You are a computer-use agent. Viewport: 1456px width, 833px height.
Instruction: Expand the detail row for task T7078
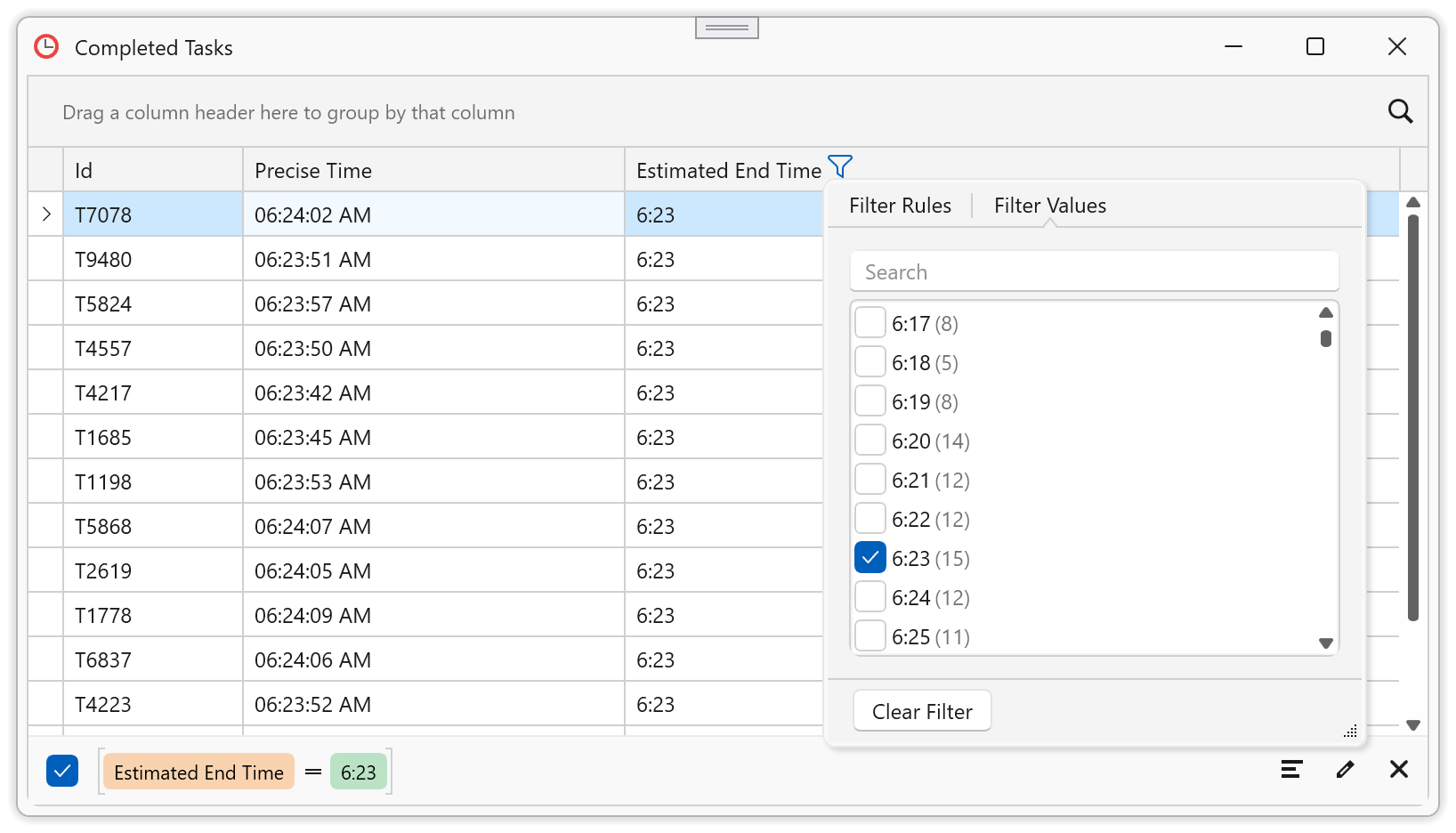(45, 214)
